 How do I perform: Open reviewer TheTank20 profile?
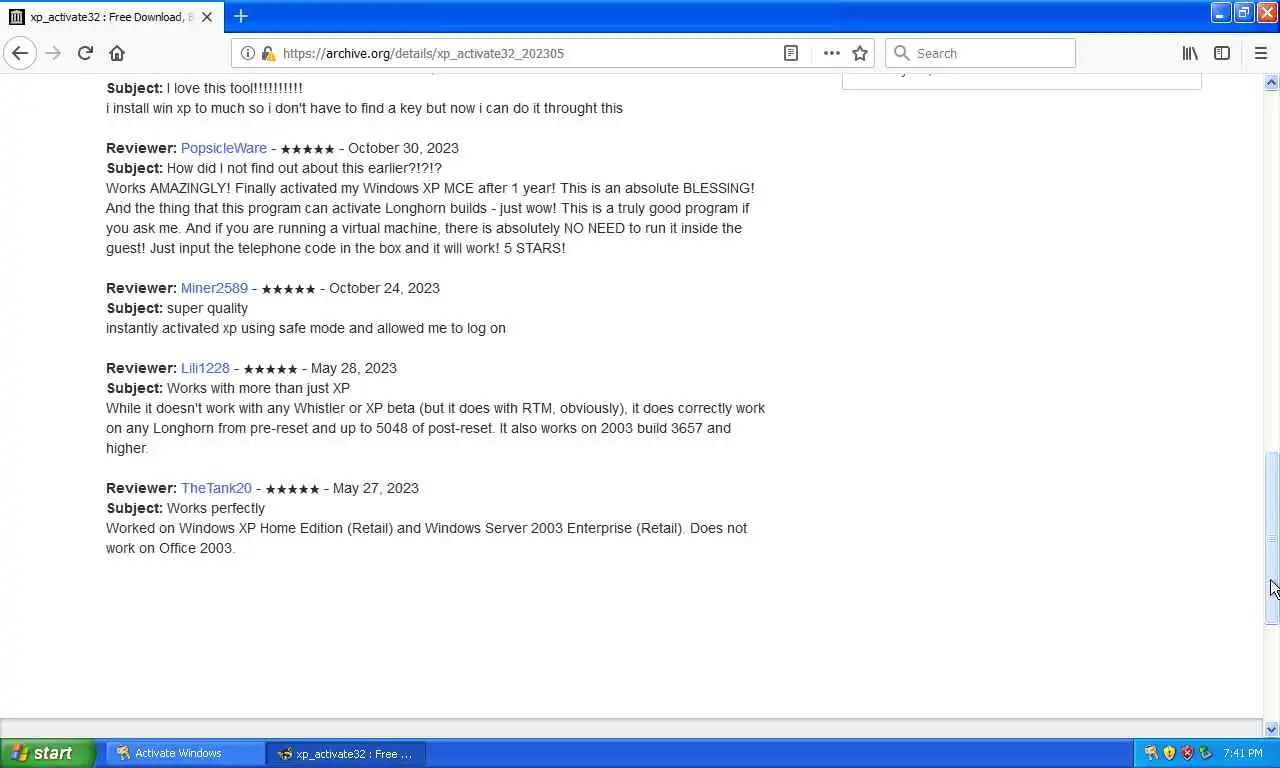216,488
